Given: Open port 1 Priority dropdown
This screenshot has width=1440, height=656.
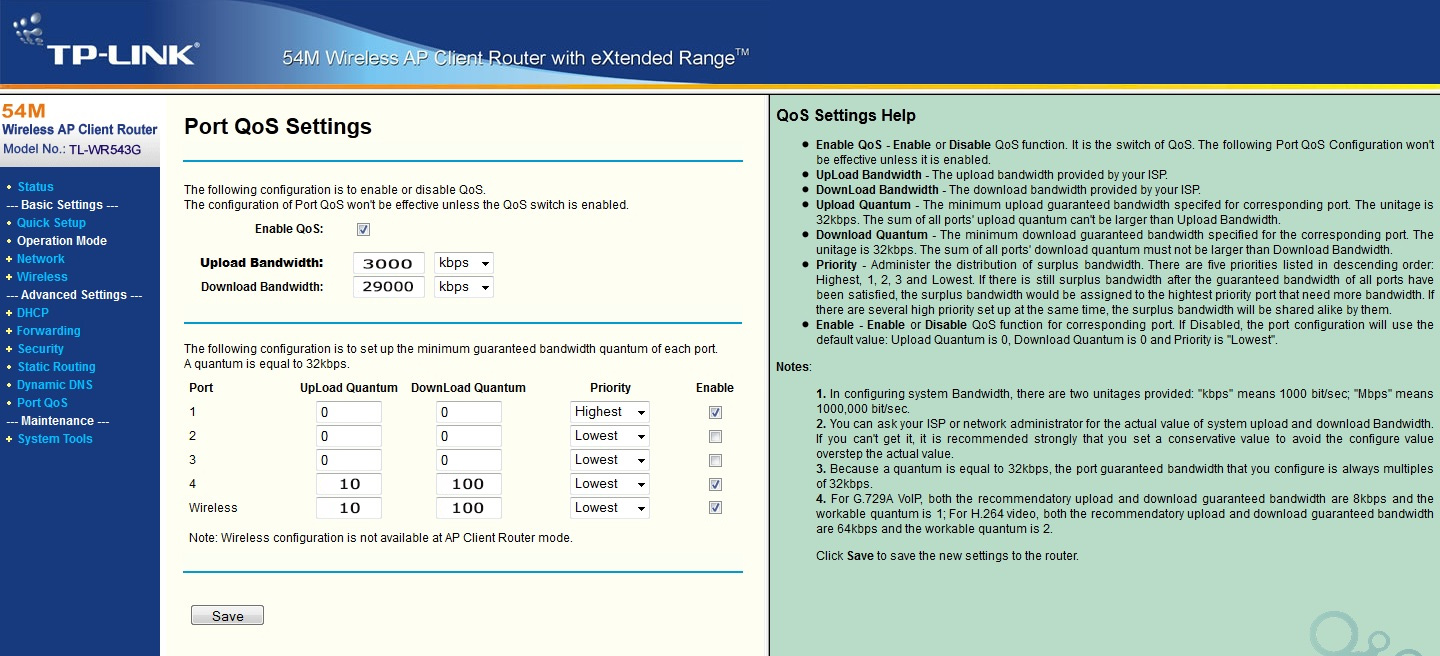Looking at the screenshot, I should pyautogui.click(x=609, y=412).
